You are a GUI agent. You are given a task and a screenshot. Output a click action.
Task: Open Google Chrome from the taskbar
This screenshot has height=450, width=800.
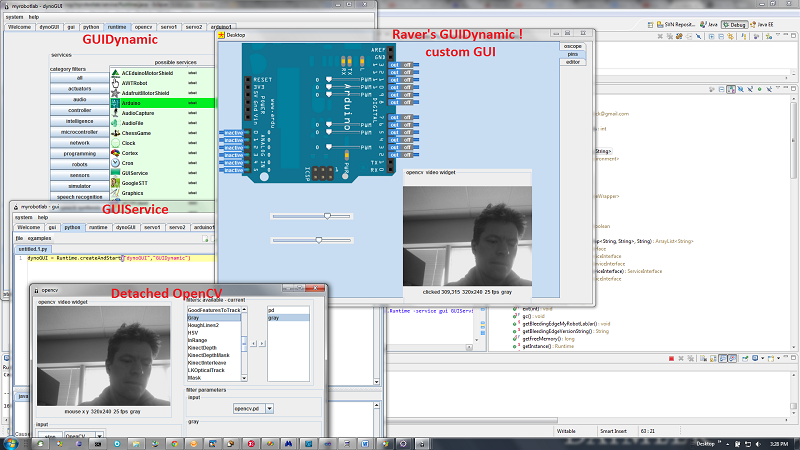pyautogui.click(x=174, y=444)
